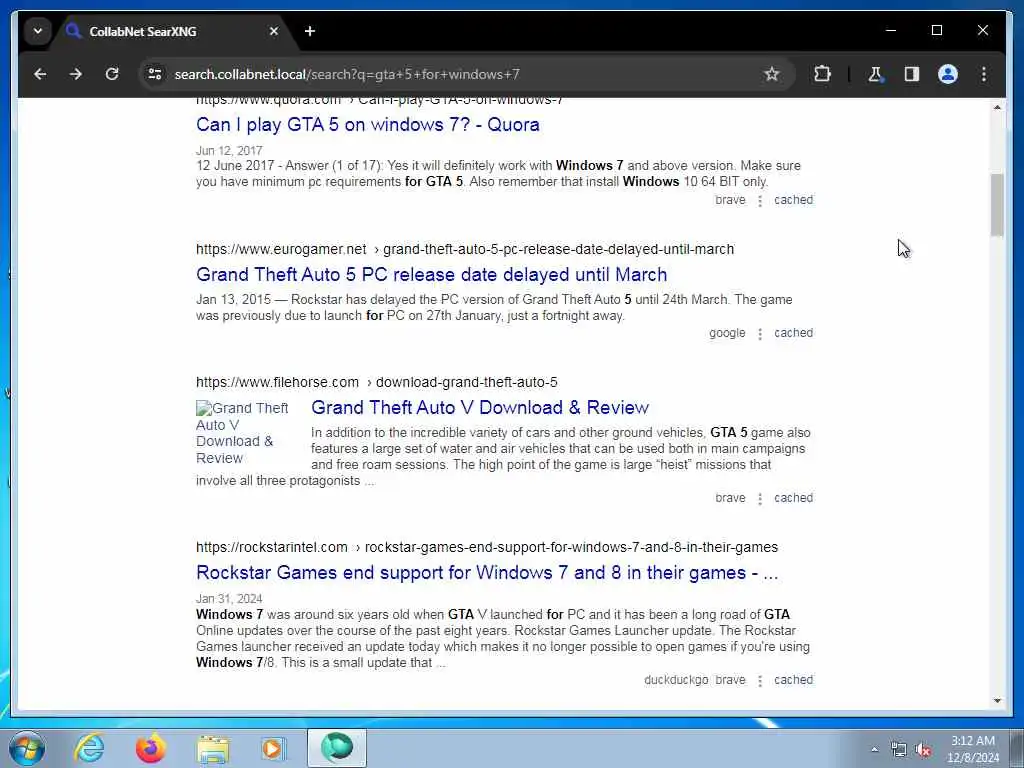Open a new browser tab
The width and height of the screenshot is (1024, 768).
coord(310,31)
